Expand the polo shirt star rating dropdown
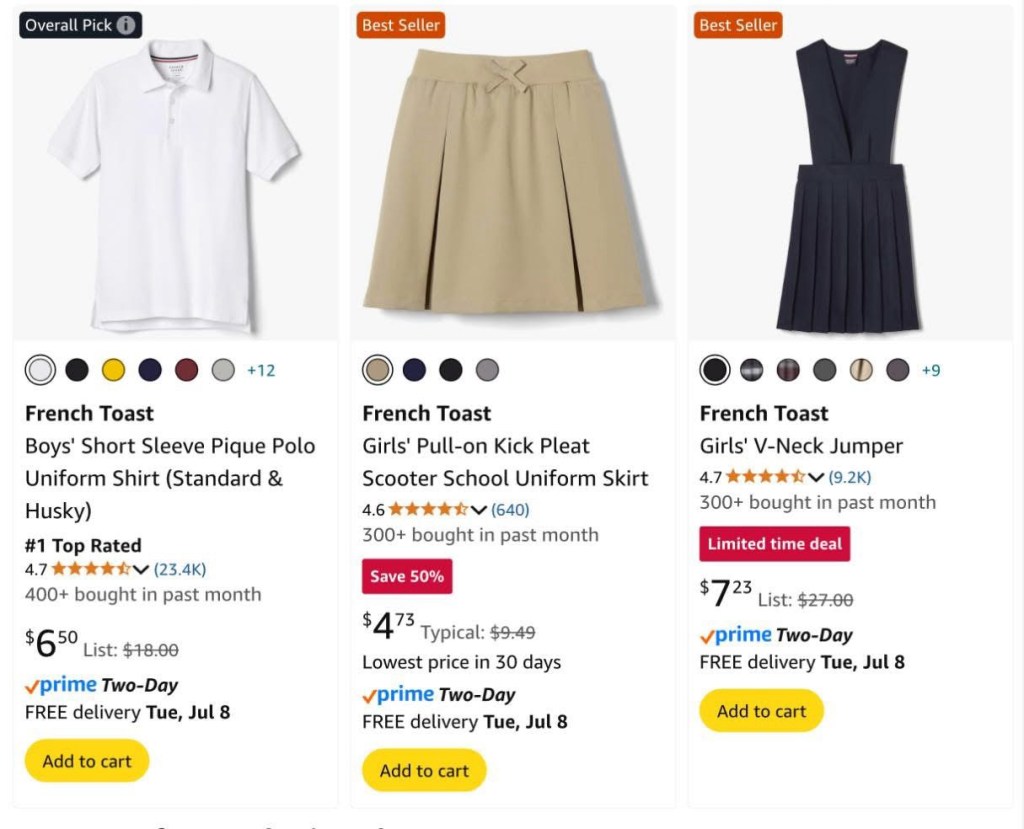The height and width of the screenshot is (829, 1024). click(x=141, y=570)
